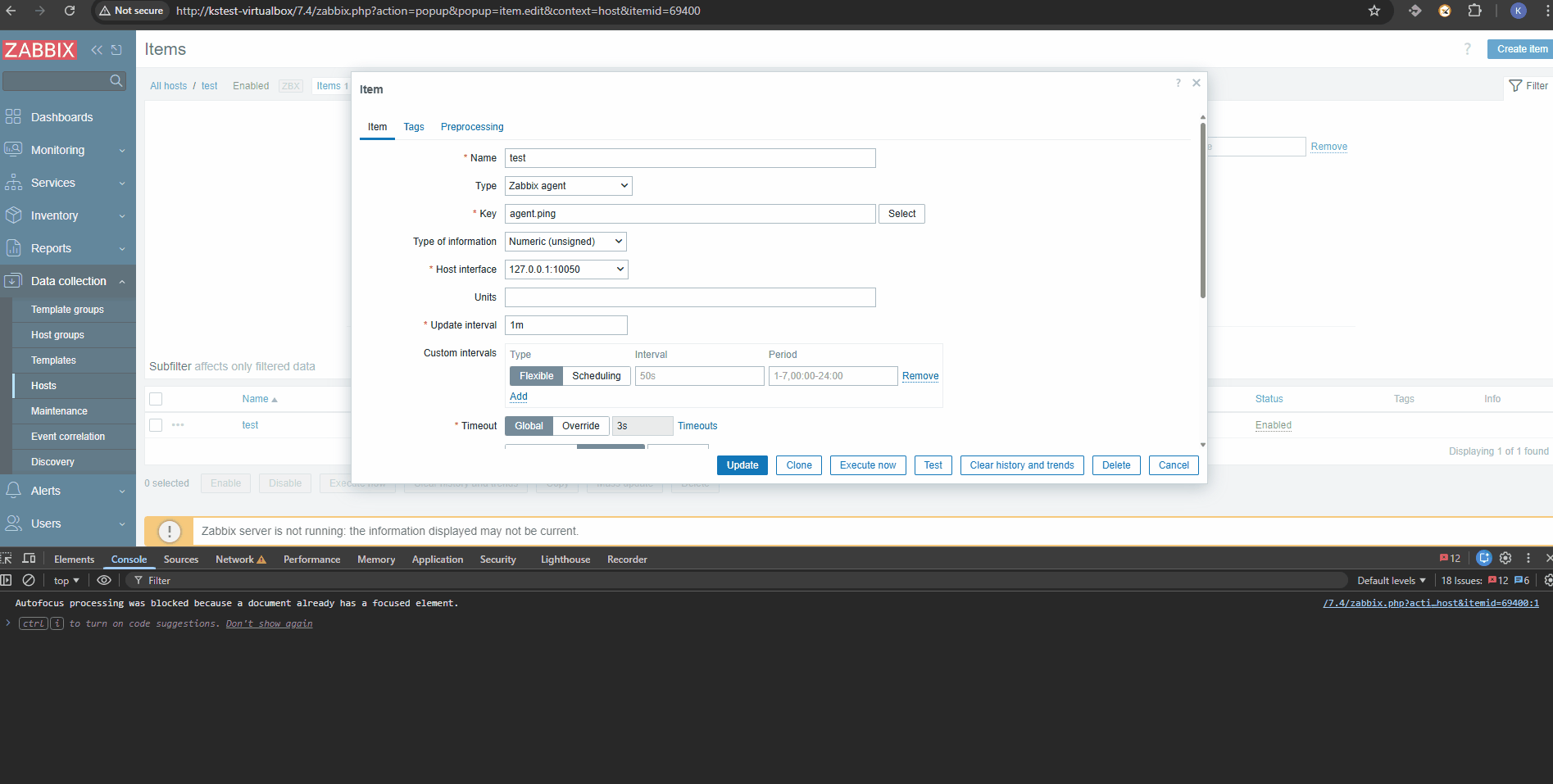
Task: Collapse the Zabbix sidebar menu
Action: pos(97,50)
